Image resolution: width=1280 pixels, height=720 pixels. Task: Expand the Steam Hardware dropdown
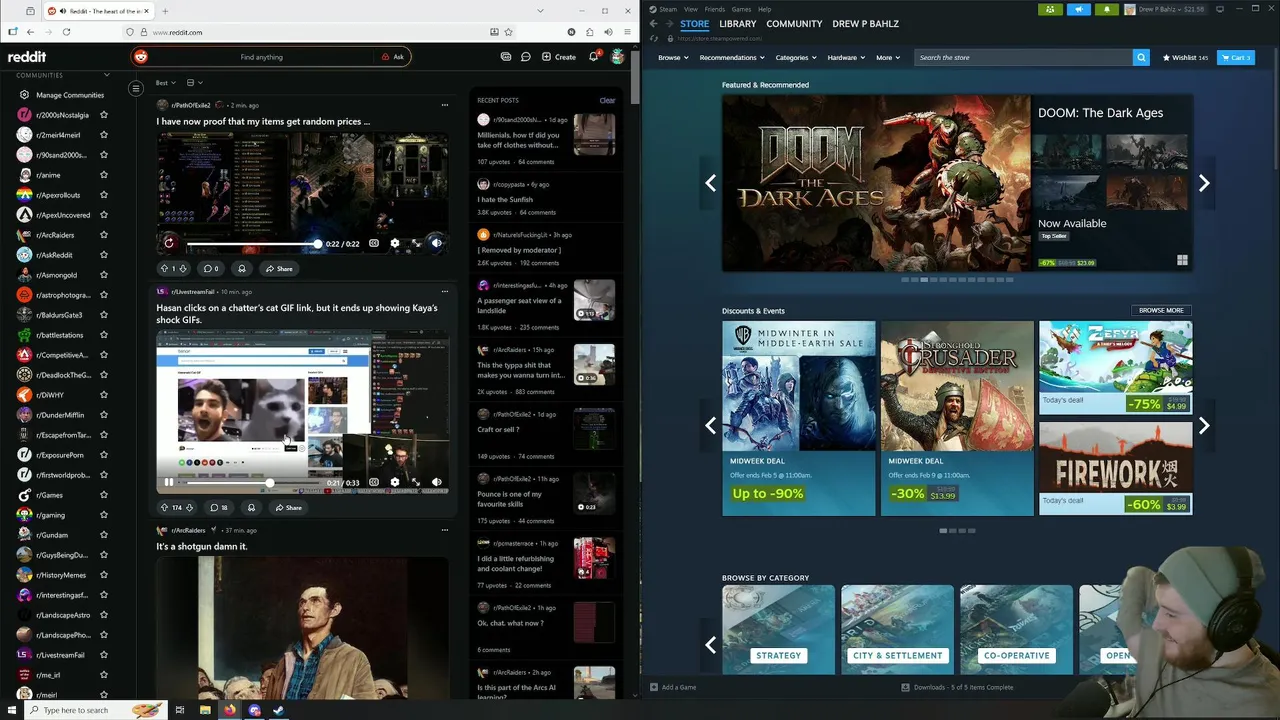tap(846, 58)
